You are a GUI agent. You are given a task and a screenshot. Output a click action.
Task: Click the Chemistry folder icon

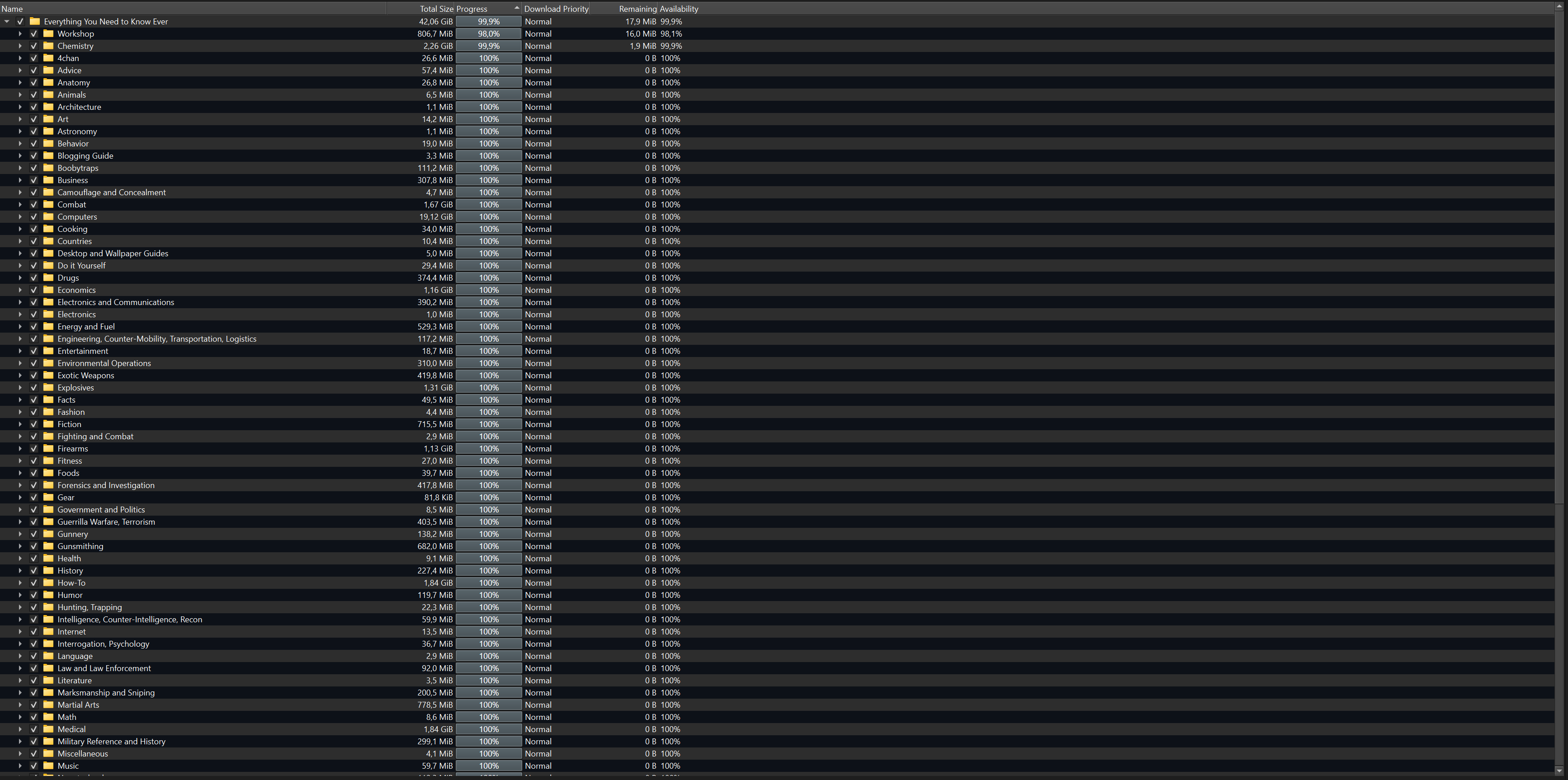click(x=49, y=46)
